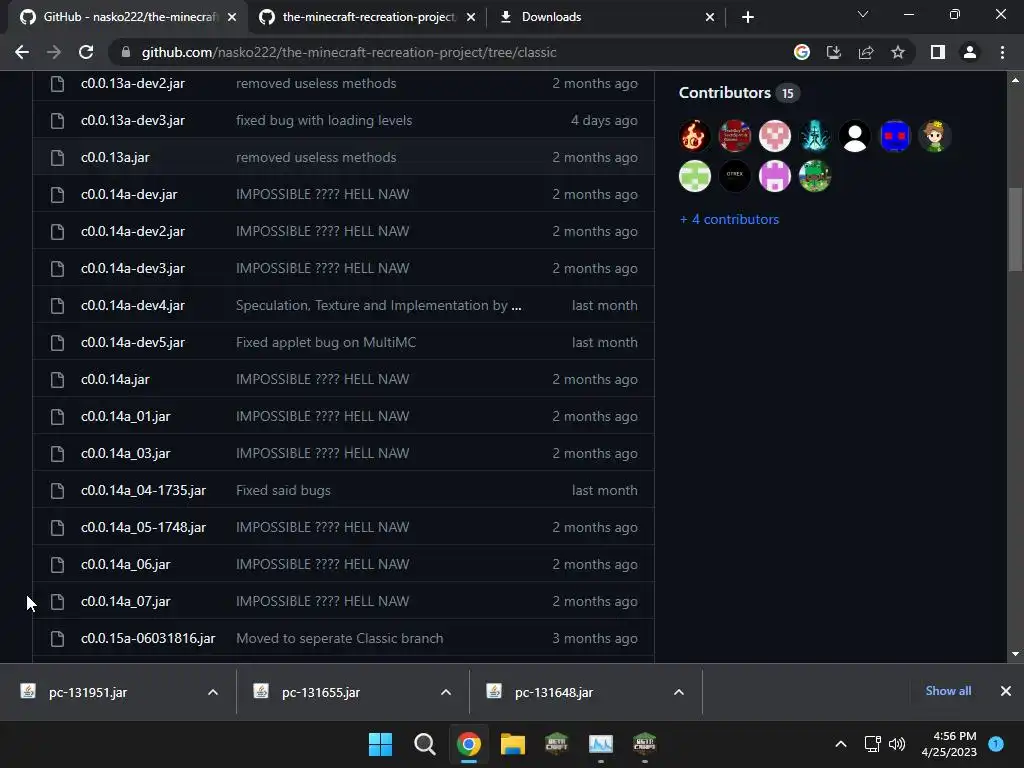Viewport: 1024px width, 768px height.
Task: Open the notification badge in the taskbar
Action: pyautogui.click(x=996, y=743)
